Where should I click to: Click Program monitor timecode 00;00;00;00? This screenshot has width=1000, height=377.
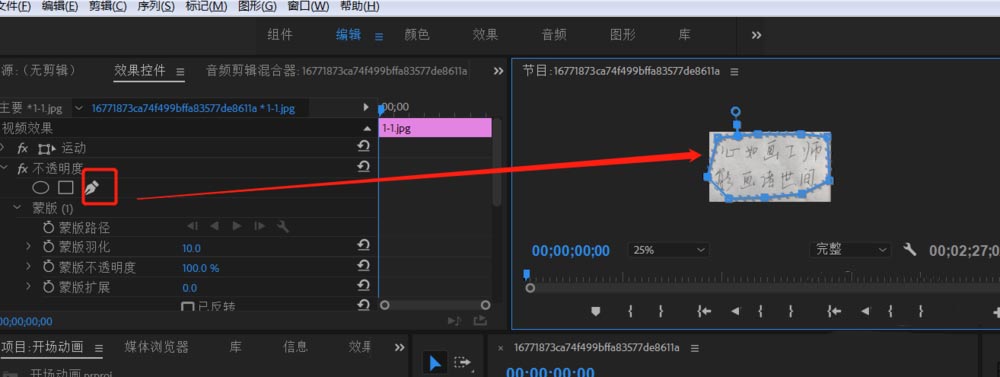click(x=571, y=251)
